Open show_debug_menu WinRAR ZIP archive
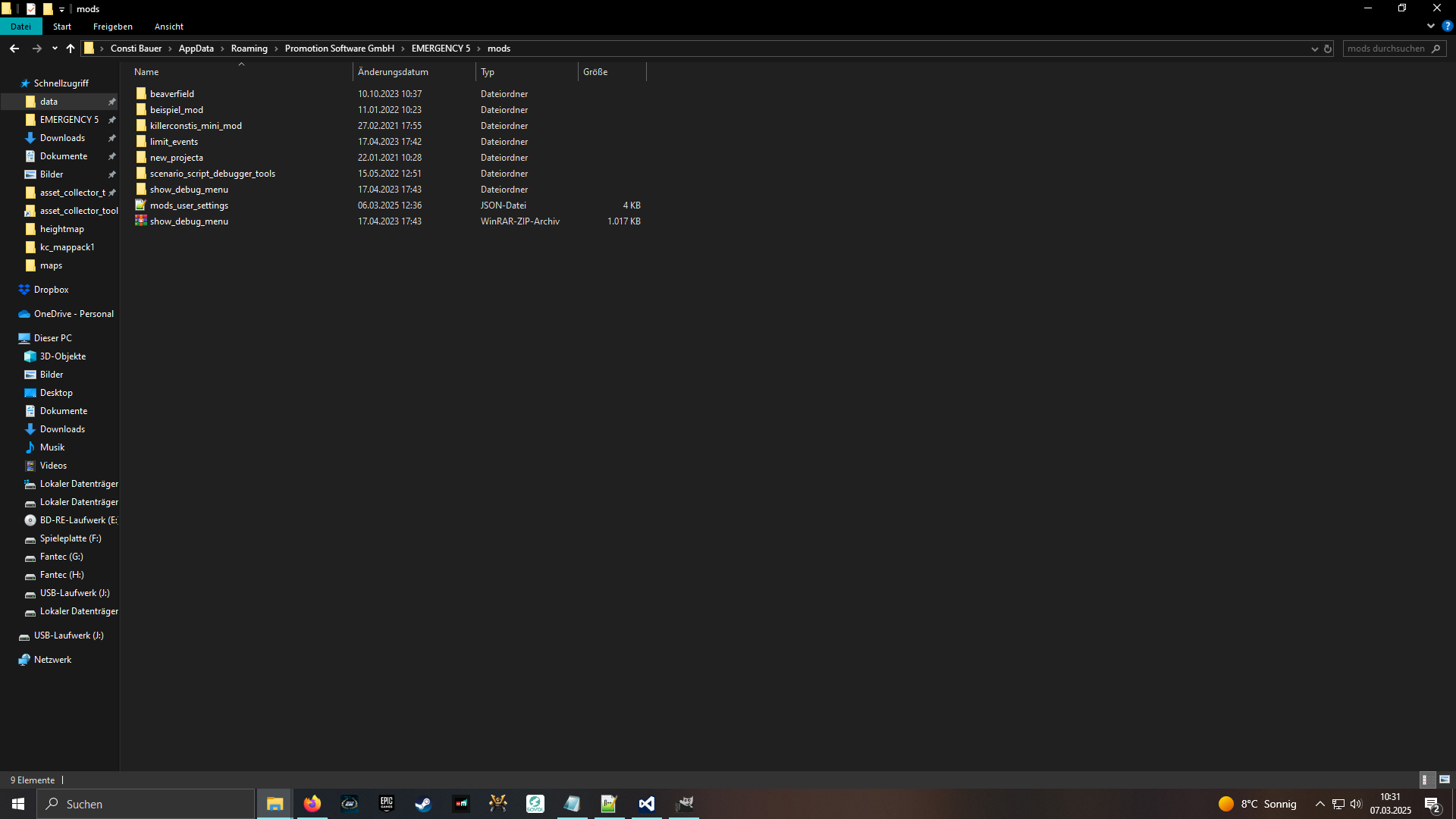This screenshot has height=819, width=1456. pyautogui.click(x=189, y=221)
